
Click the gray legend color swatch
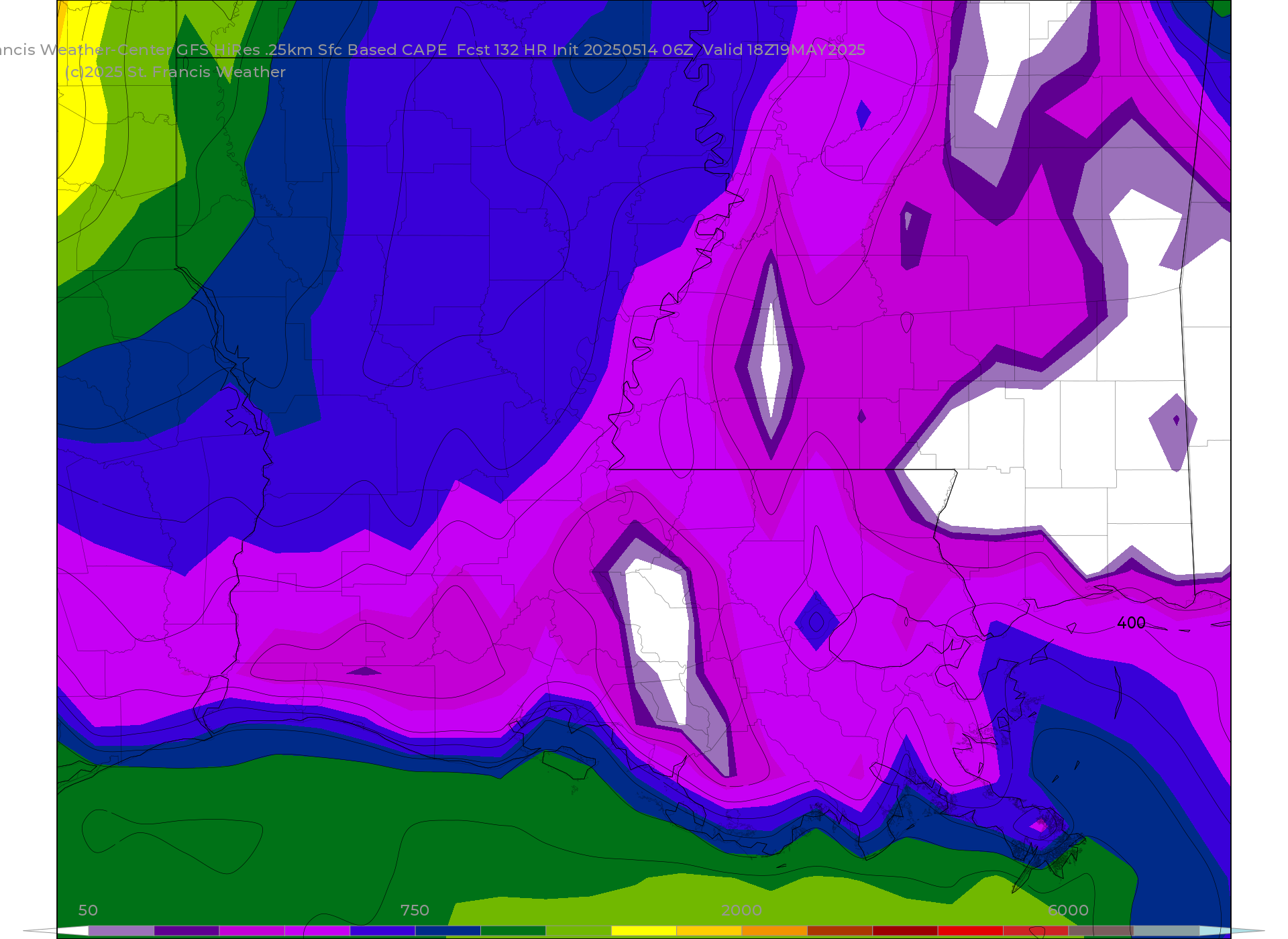(x=1166, y=931)
